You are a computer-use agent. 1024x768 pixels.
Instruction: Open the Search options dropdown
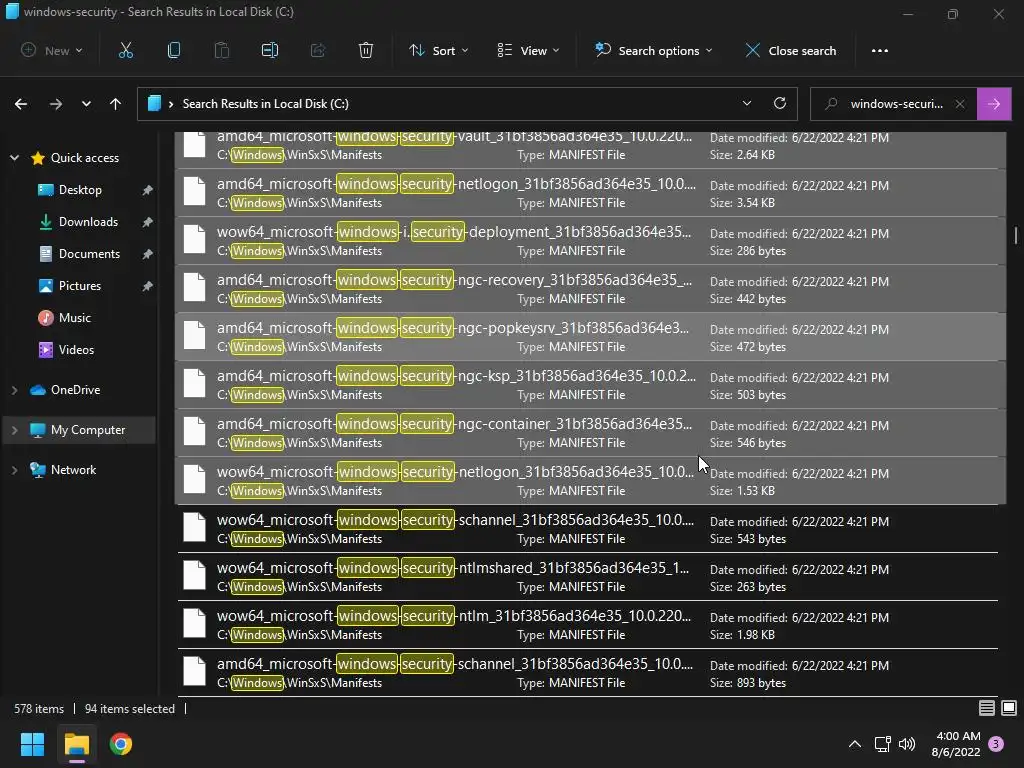click(x=653, y=50)
